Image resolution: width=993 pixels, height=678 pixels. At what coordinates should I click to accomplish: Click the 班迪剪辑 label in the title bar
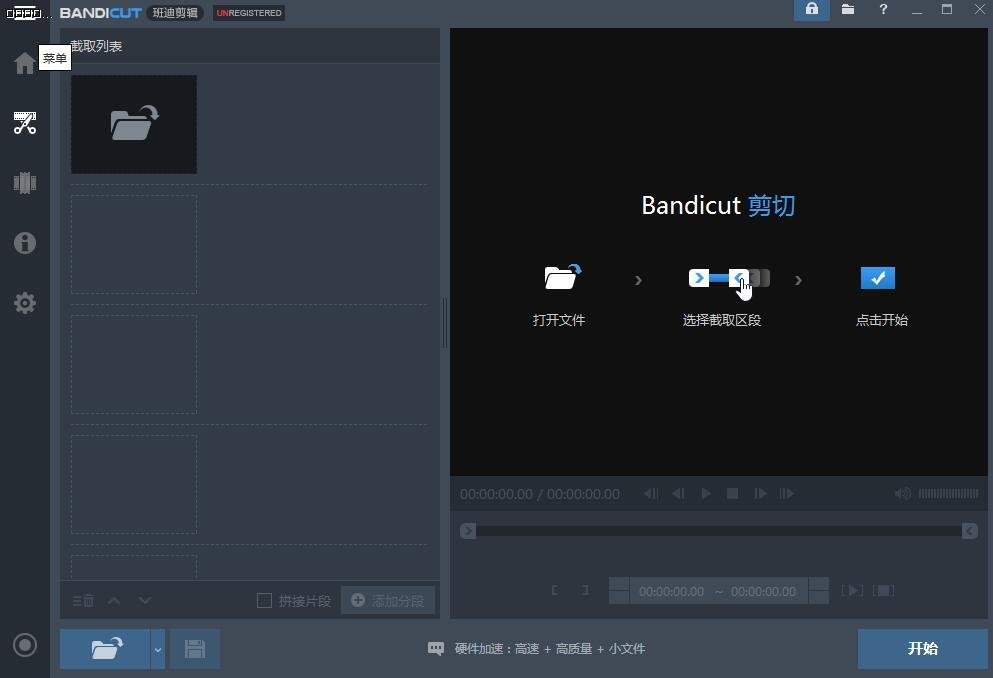coord(175,13)
